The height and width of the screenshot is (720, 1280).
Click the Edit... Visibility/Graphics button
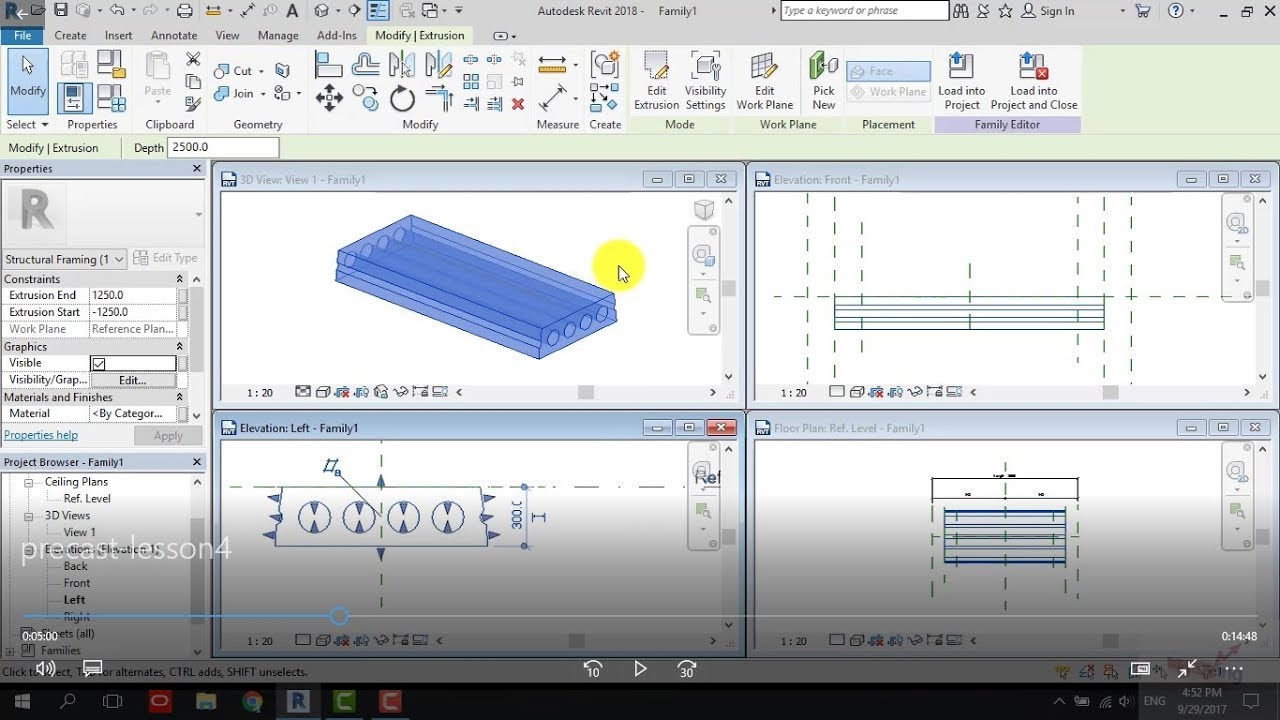[132, 380]
